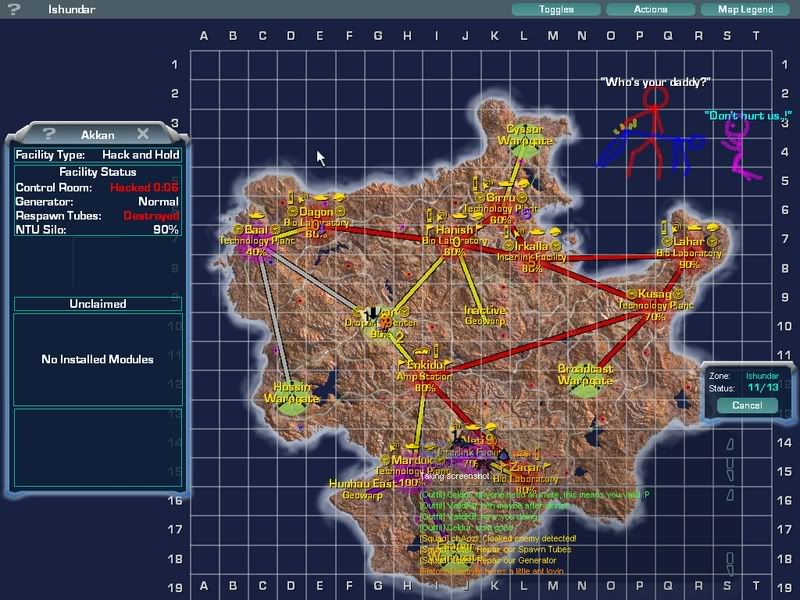Select the Cyssor Warpgate marker

524,136
